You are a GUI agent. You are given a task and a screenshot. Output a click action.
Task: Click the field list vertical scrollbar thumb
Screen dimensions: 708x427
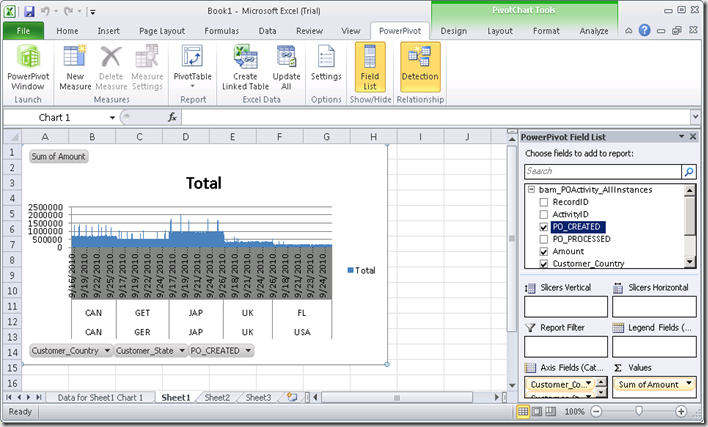click(689, 215)
